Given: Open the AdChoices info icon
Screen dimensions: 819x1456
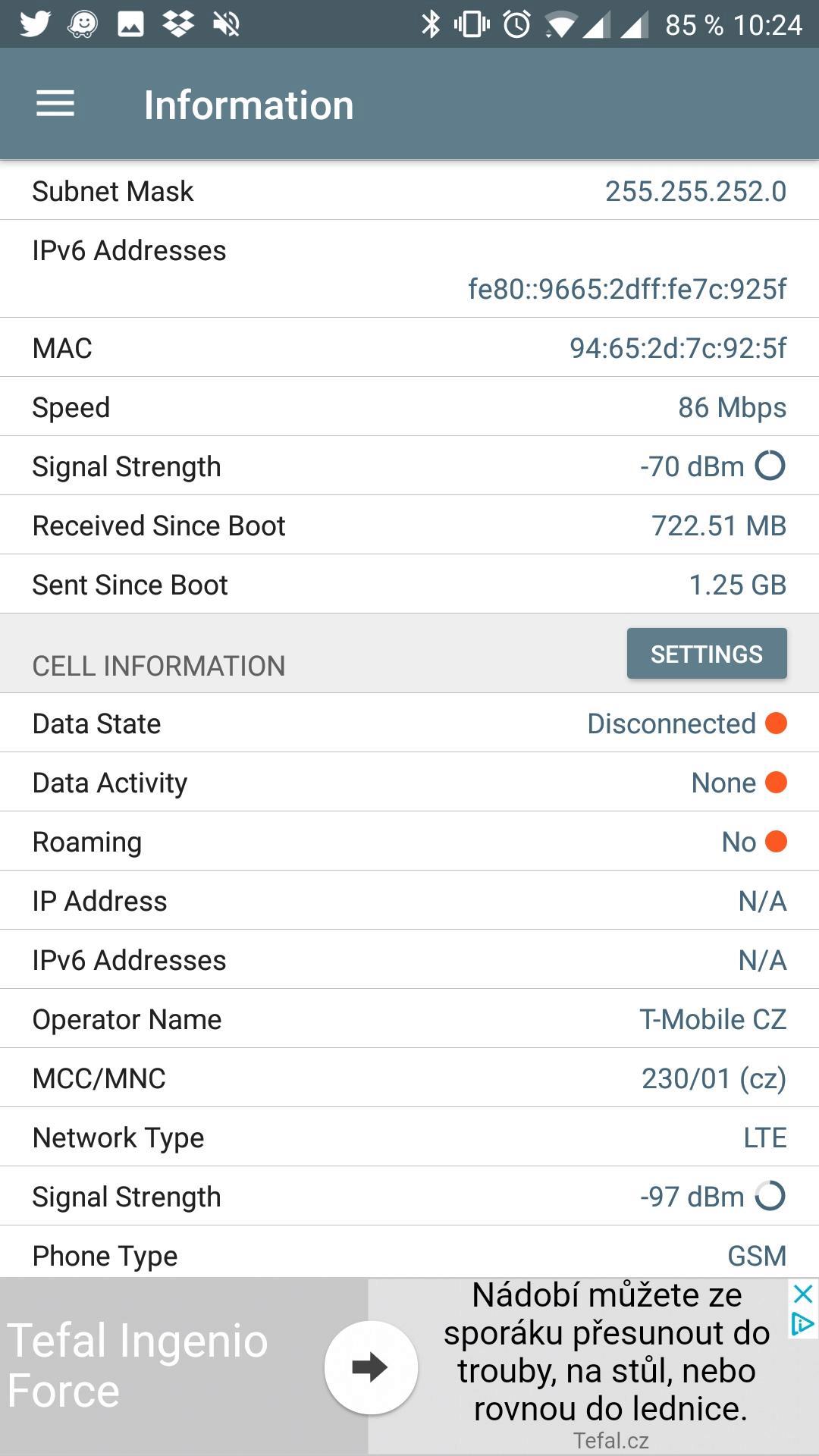Looking at the screenshot, I should coord(803,1324).
